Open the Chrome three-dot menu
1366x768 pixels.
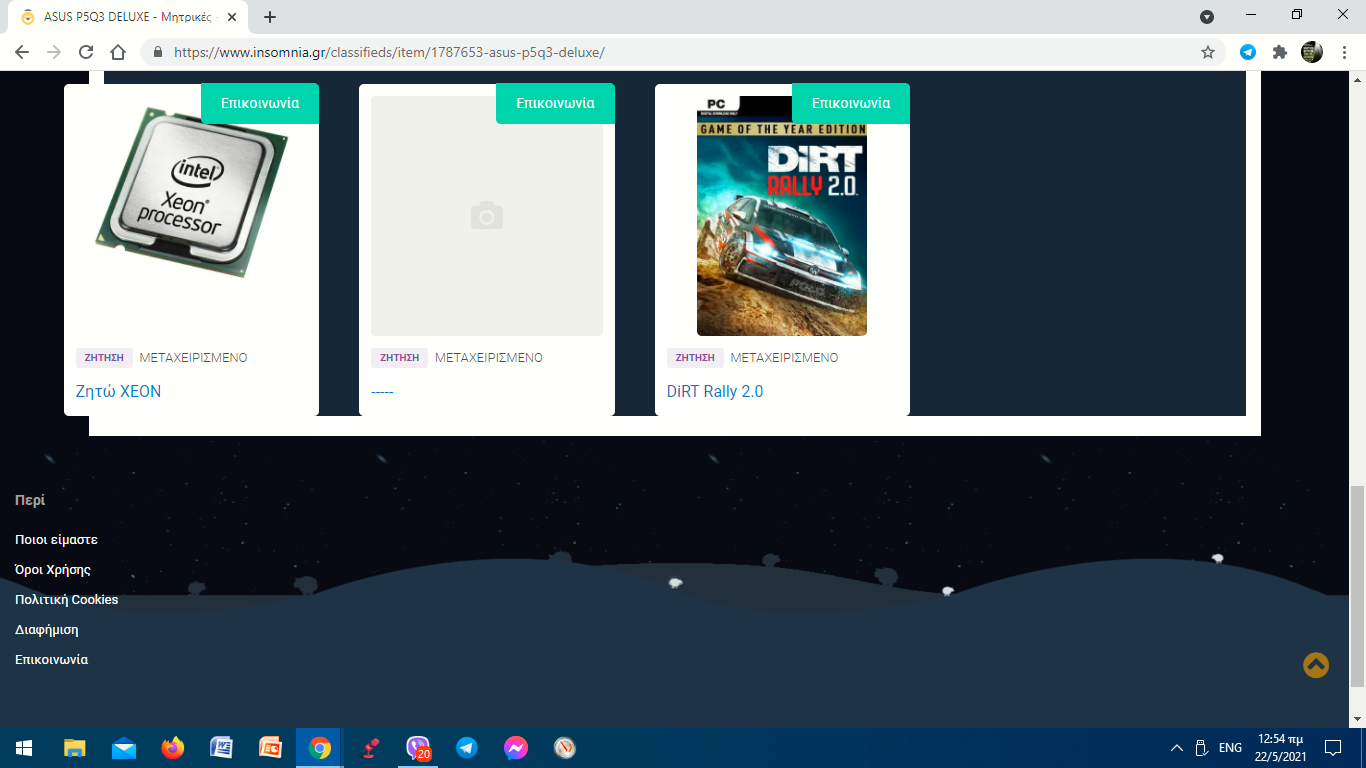point(1343,52)
